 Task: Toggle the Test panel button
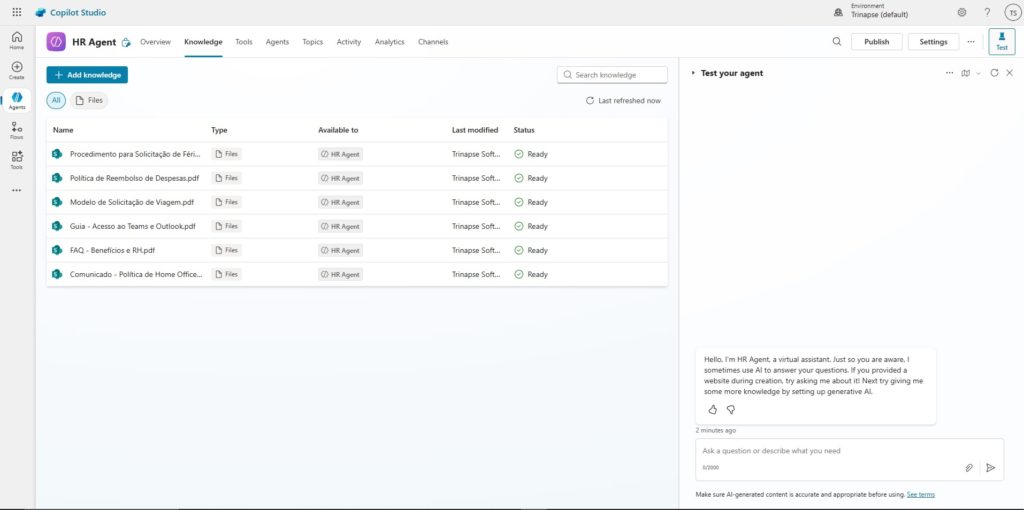[1001, 42]
